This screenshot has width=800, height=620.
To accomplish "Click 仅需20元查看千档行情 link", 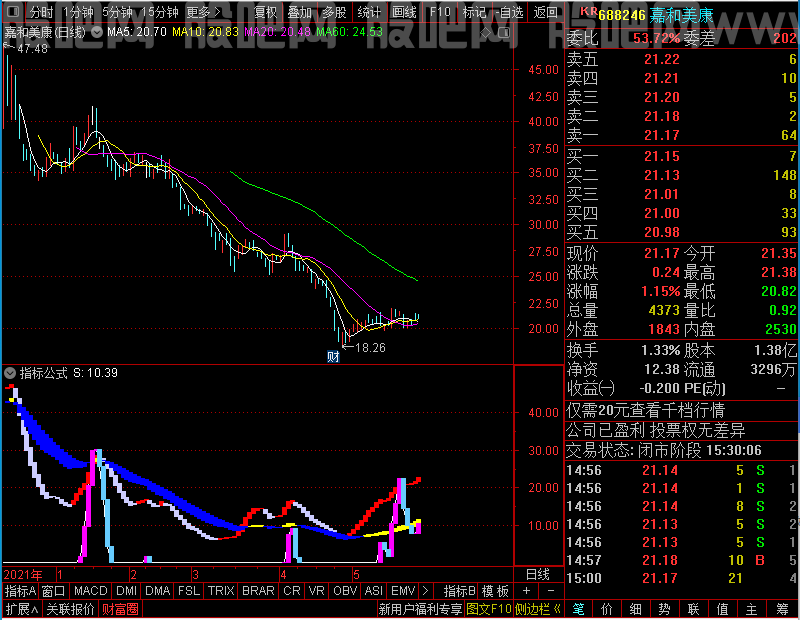I will pos(645,411).
